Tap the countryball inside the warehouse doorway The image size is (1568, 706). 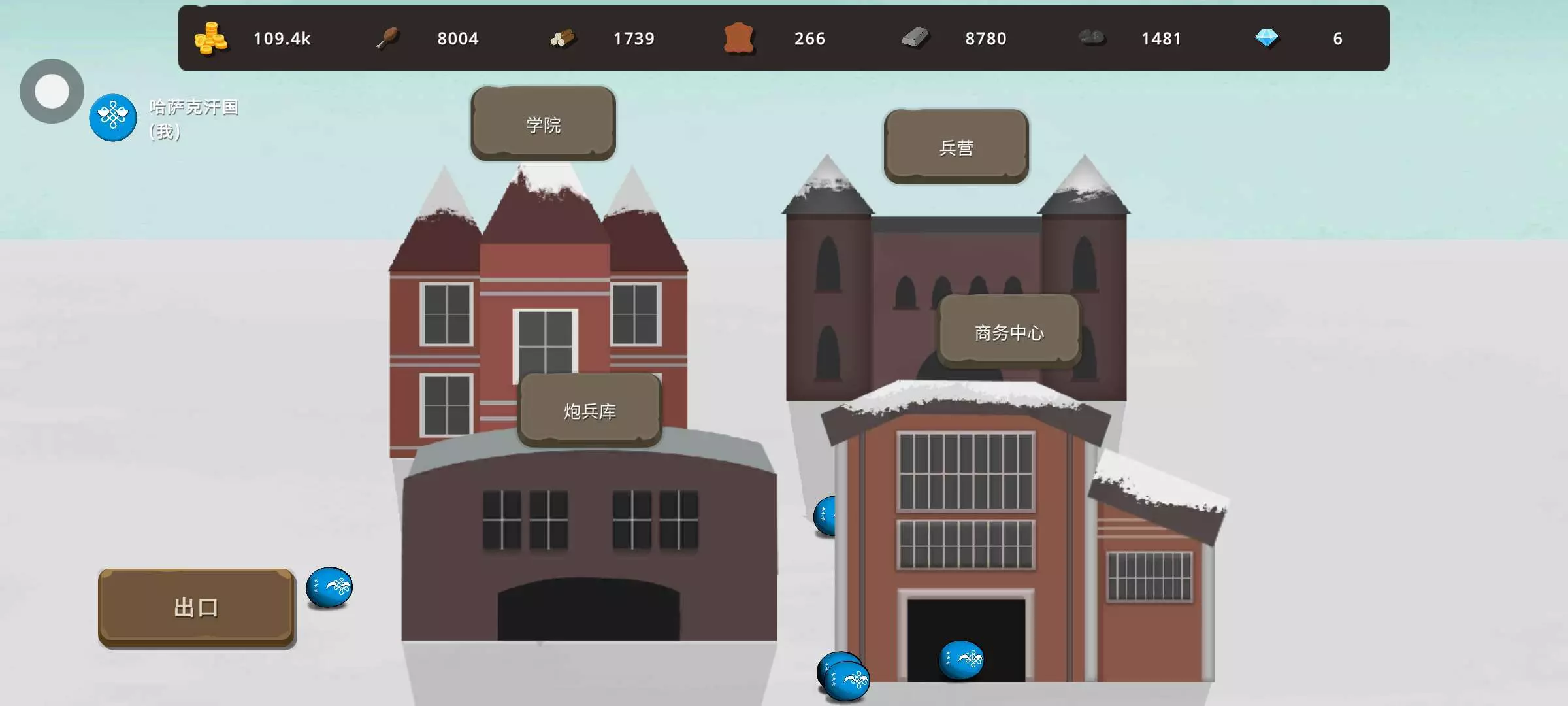(961, 659)
